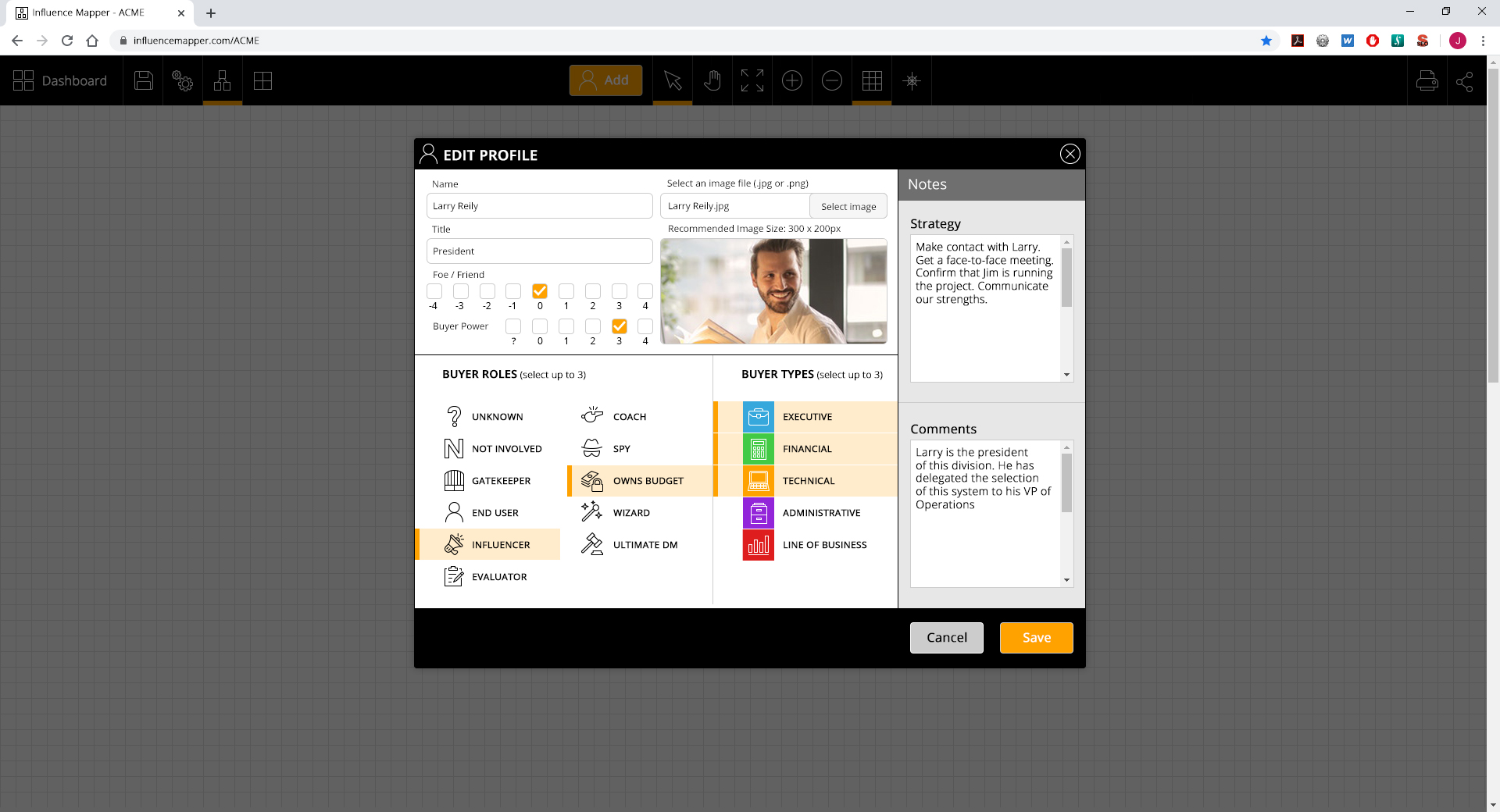Image resolution: width=1500 pixels, height=812 pixels.
Task: Click the Select image button
Action: (848, 206)
